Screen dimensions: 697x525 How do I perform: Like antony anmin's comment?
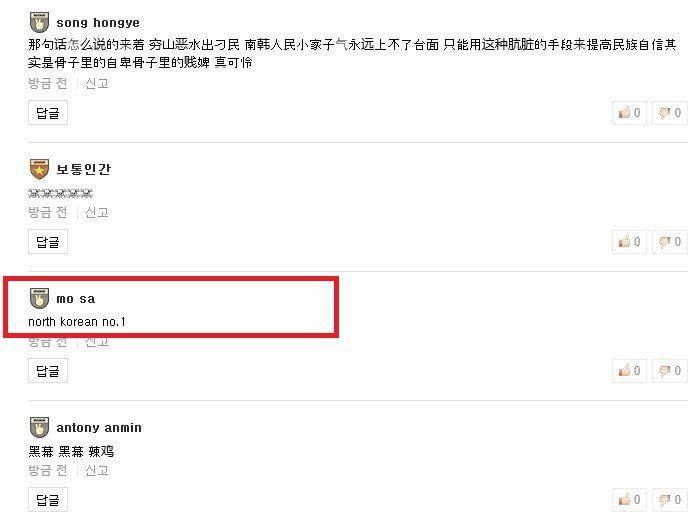pyautogui.click(x=629, y=500)
